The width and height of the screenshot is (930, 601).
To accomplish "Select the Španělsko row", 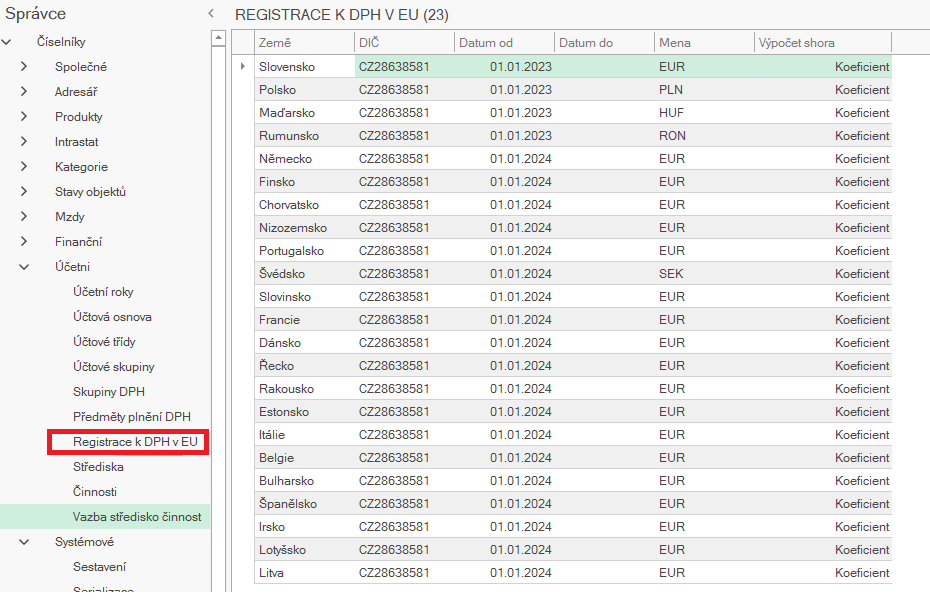I will (x=573, y=504).
